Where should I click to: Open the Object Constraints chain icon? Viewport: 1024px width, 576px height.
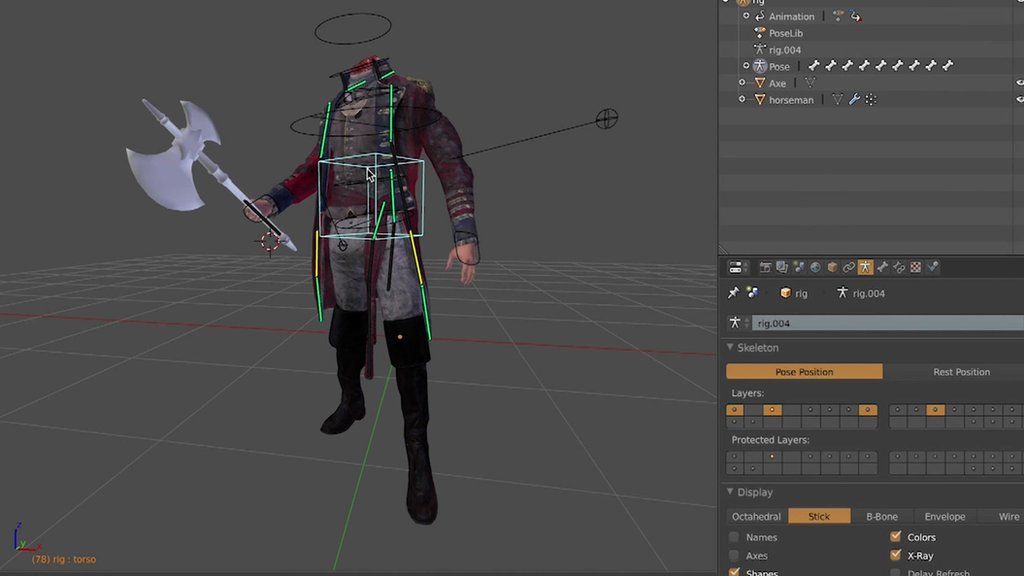click(x=849, y=267)
